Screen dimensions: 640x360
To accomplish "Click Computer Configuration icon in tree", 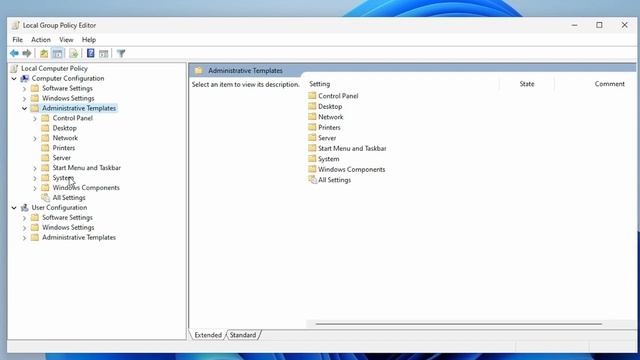I will [x=25, y=78].
